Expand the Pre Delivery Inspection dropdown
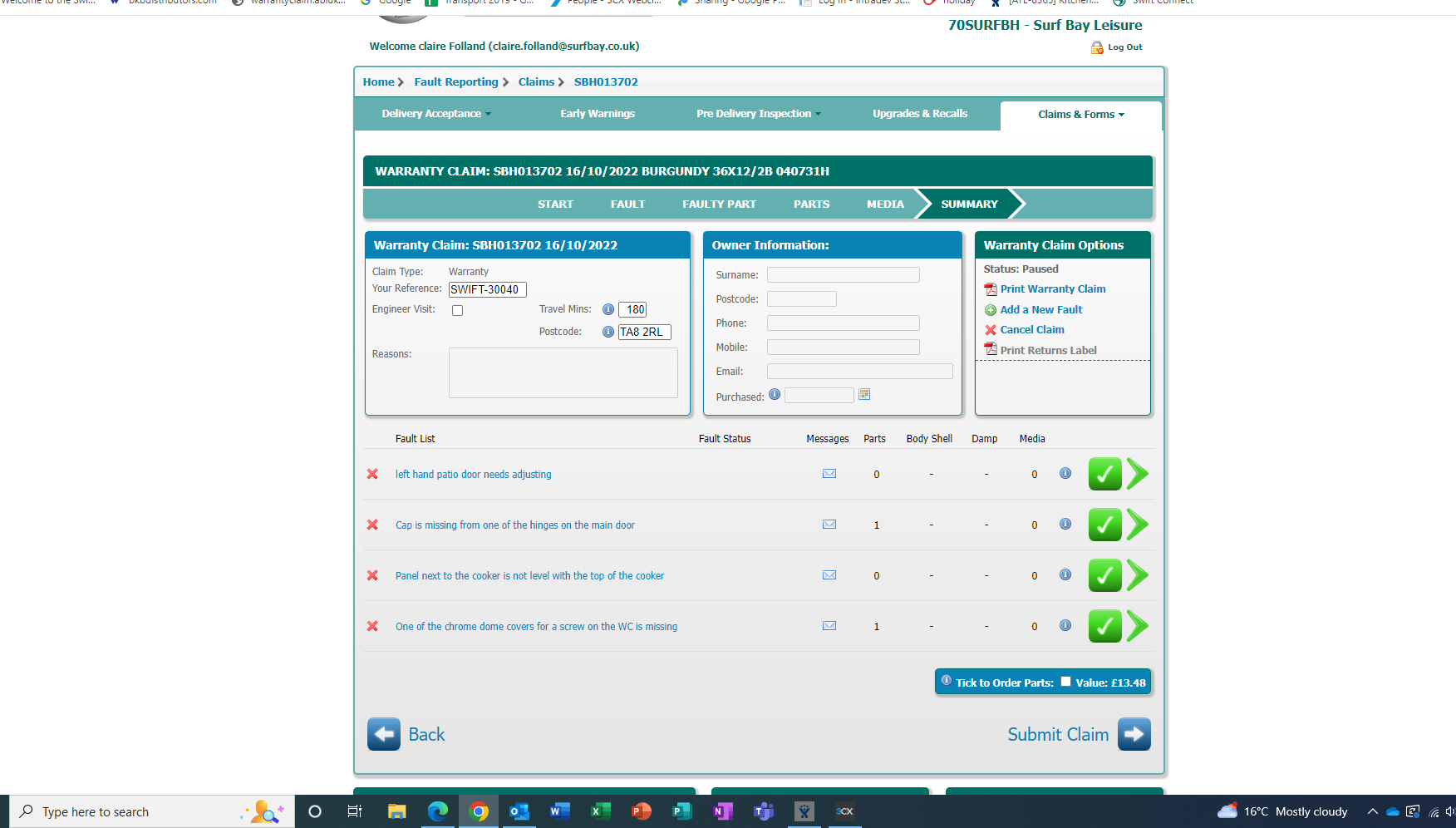This screenshot has width=1456, height=828. (759, 114)
